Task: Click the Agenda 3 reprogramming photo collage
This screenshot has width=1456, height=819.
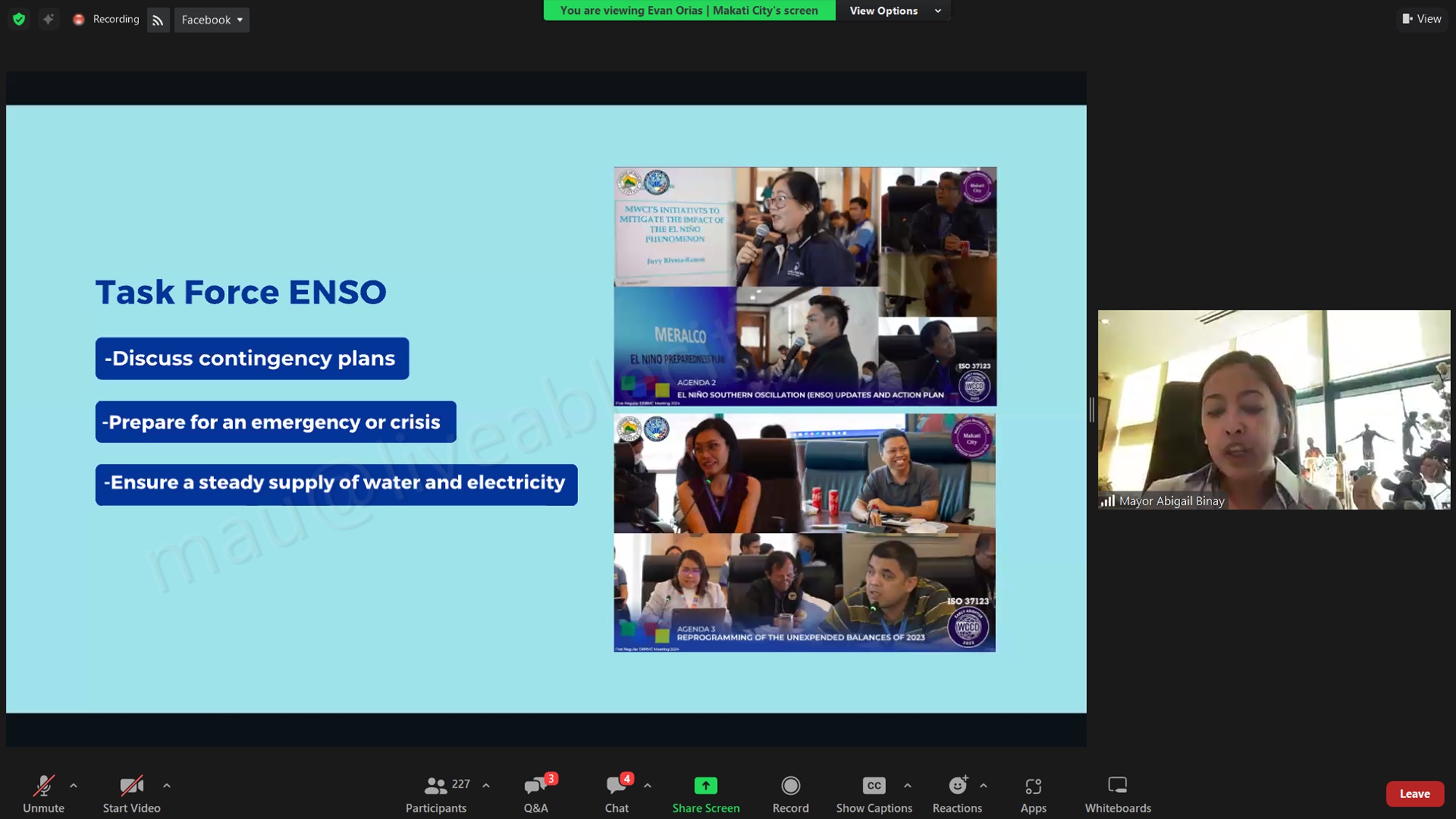Action: 804,533
